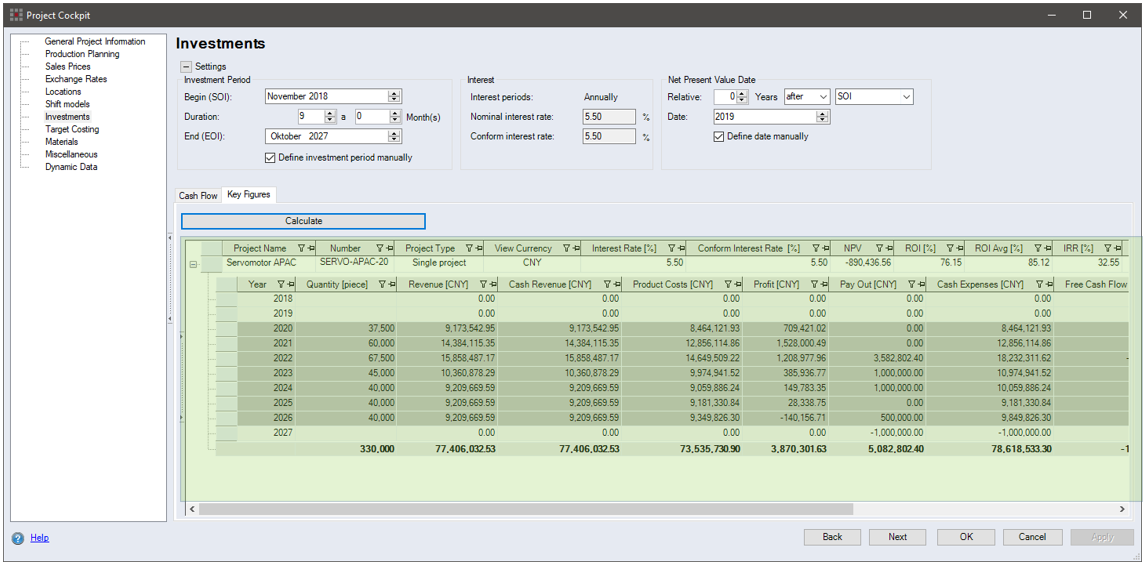Click the horizontal scrollbar of the grid
1145x566 pixels.
(525, 509)
